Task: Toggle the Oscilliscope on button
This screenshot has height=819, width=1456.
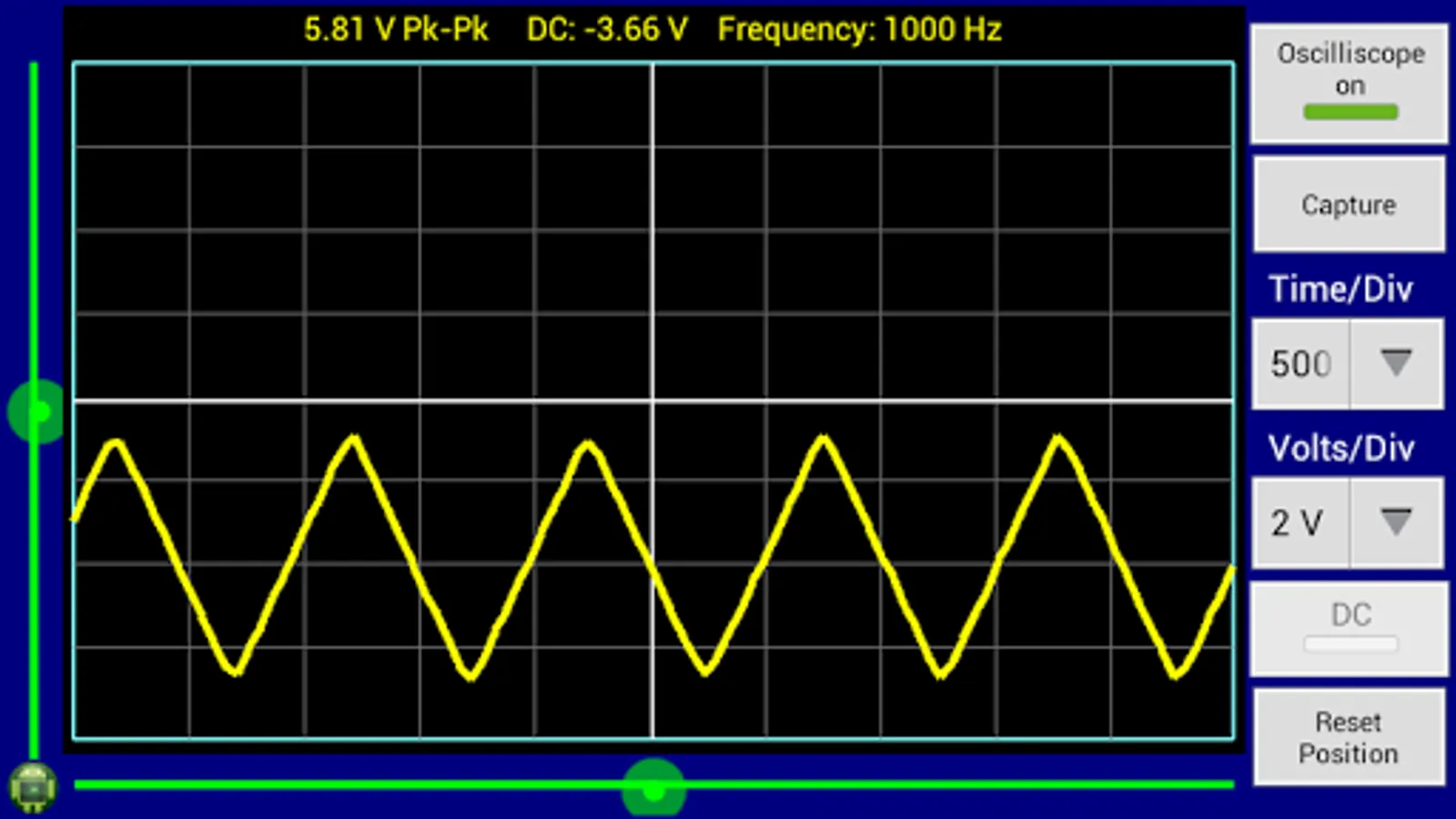Action: pos(1350,84)
